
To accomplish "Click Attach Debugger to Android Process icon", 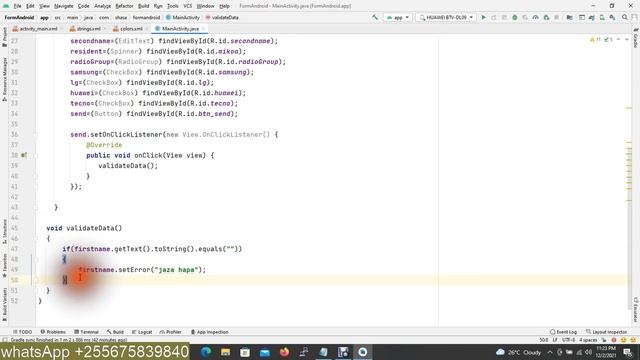I will [546, 18].
